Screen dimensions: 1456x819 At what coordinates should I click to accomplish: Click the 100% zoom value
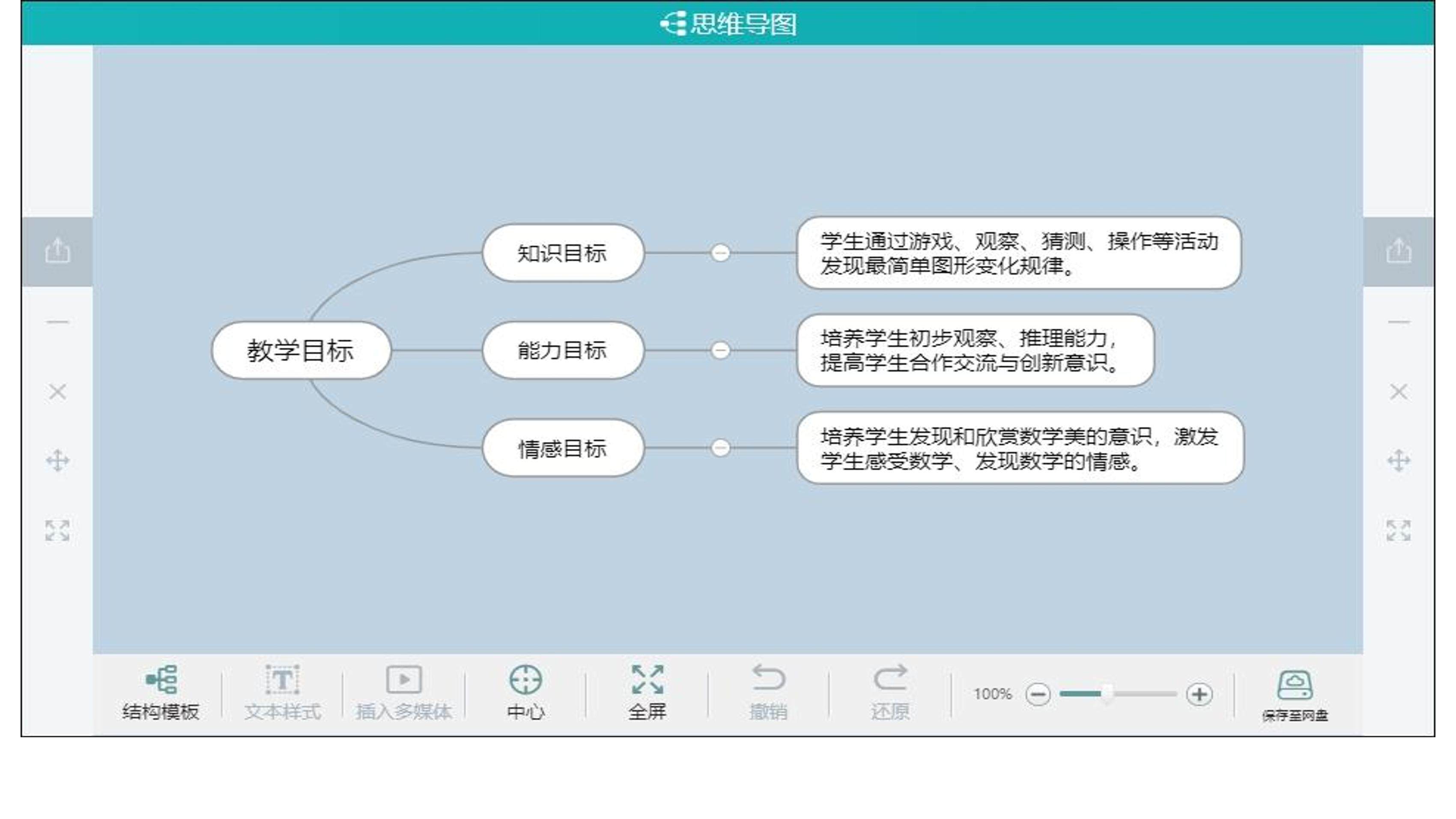(x=993, y=694)
